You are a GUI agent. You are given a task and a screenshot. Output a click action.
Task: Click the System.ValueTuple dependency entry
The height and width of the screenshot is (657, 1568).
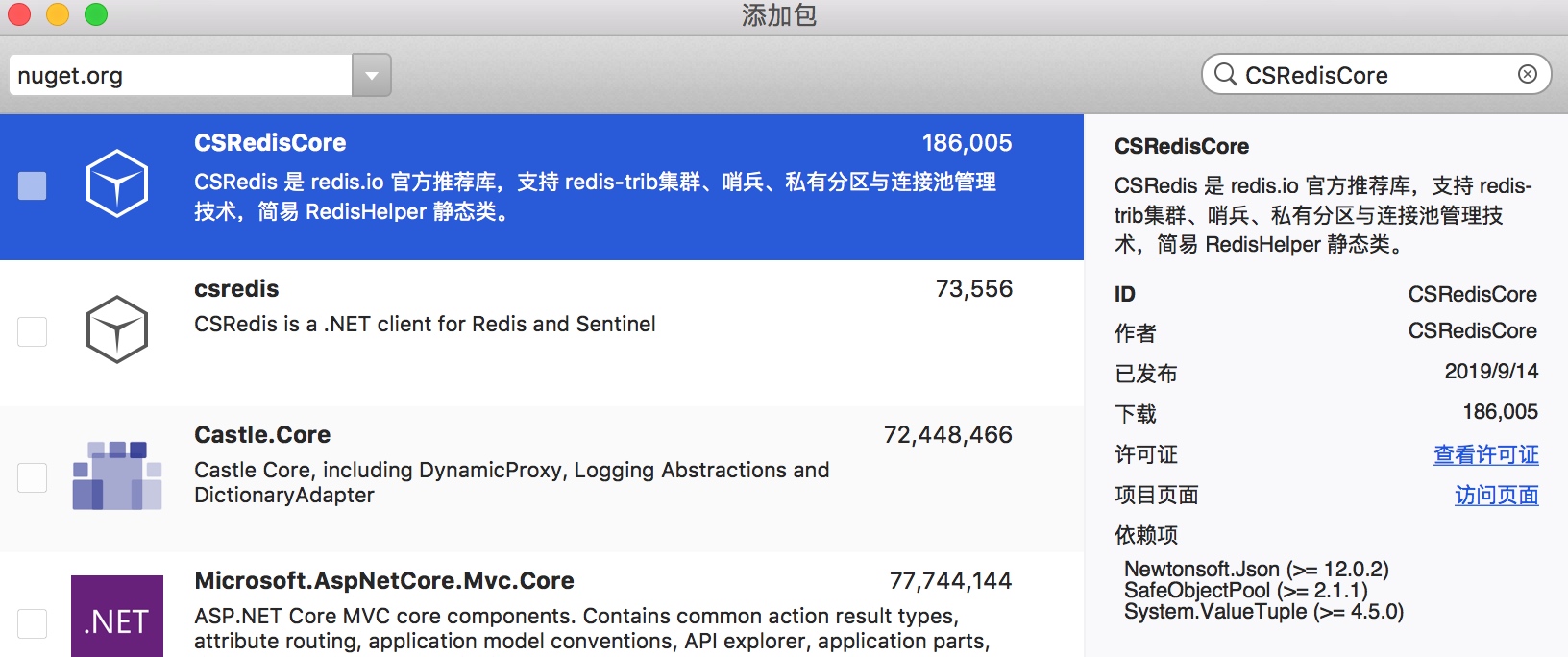click(1263, 612)
